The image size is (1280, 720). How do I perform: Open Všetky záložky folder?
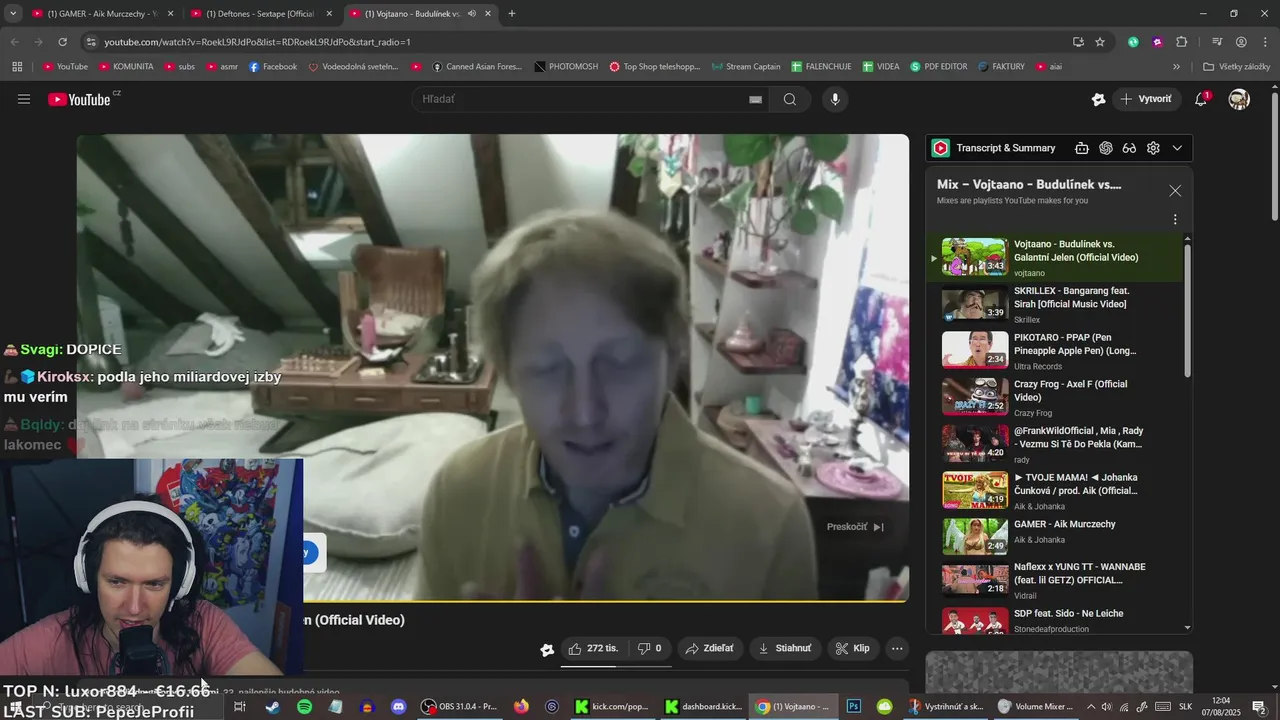pos(1237,67)
